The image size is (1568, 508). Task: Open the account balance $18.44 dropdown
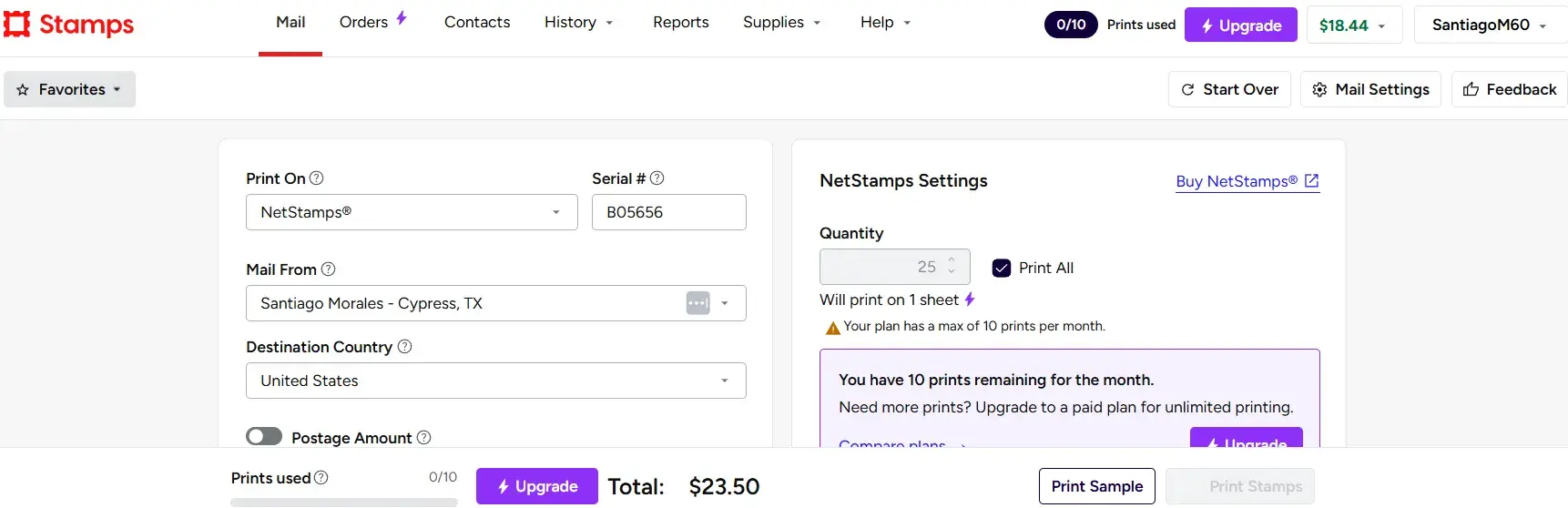click(x=1353, y=25)
